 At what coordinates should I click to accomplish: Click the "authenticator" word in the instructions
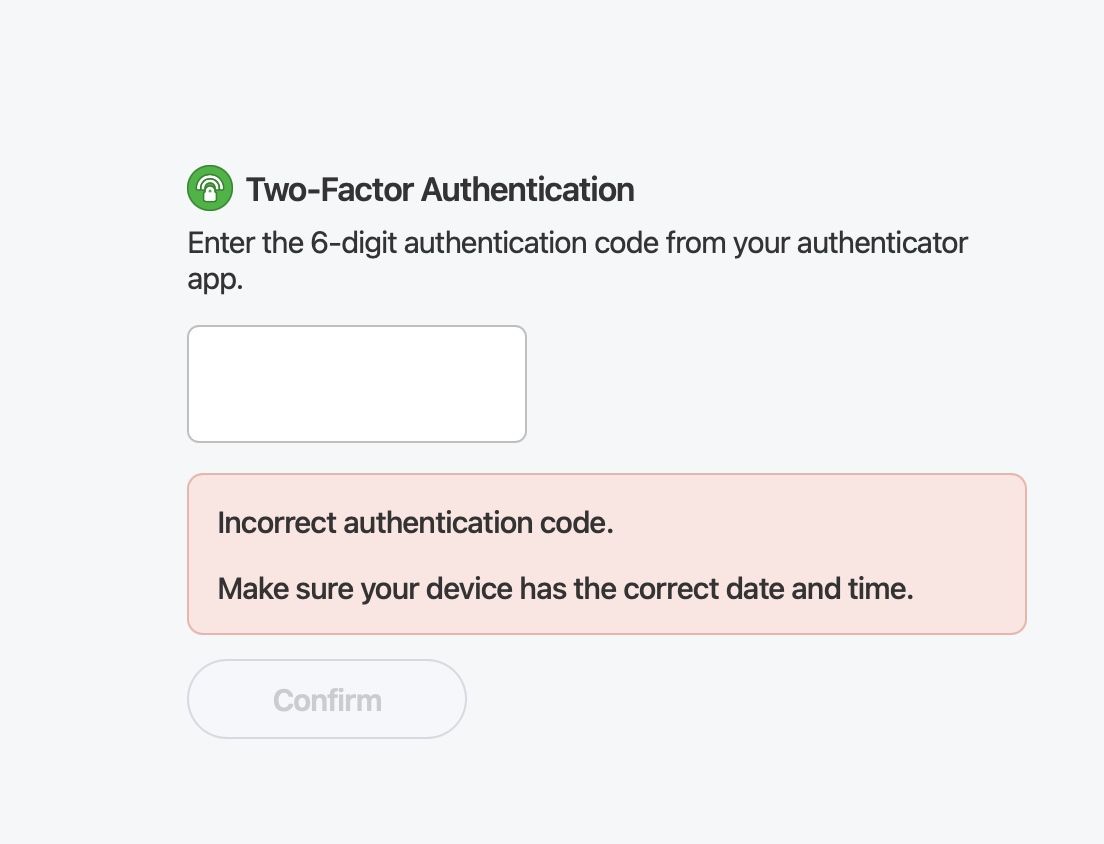point(882,243)
